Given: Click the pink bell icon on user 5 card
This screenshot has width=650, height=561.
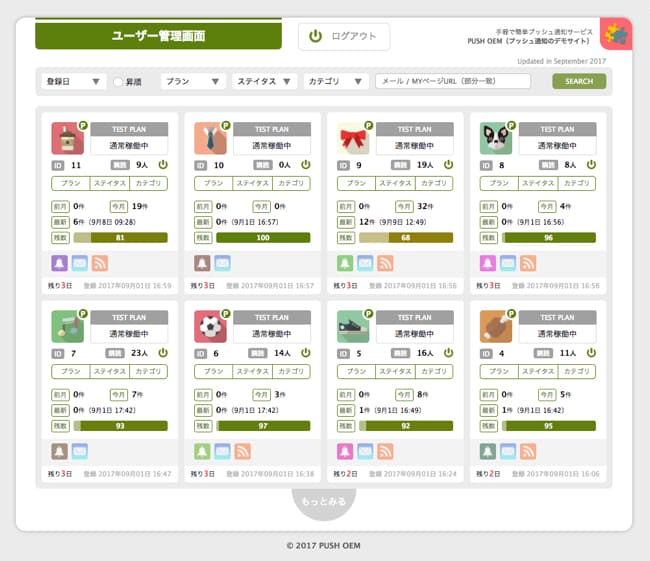Looking at the screenshot, I should [345, 451].
